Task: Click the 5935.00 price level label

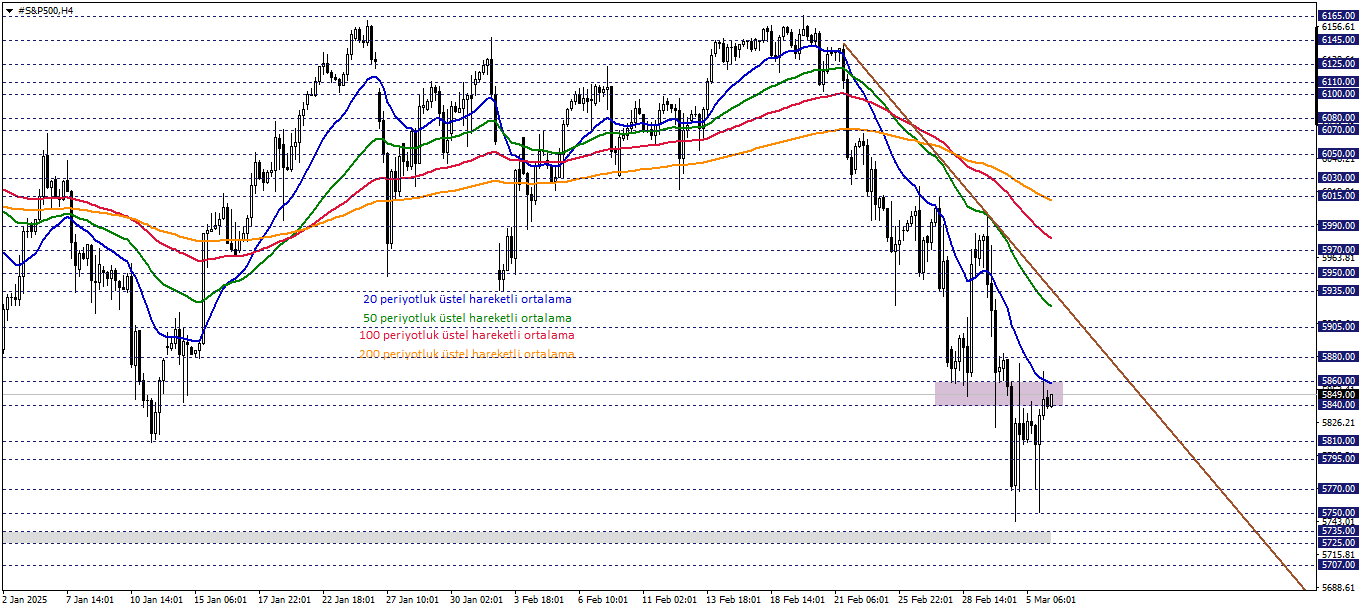Action: click(x=1338, y=291)
